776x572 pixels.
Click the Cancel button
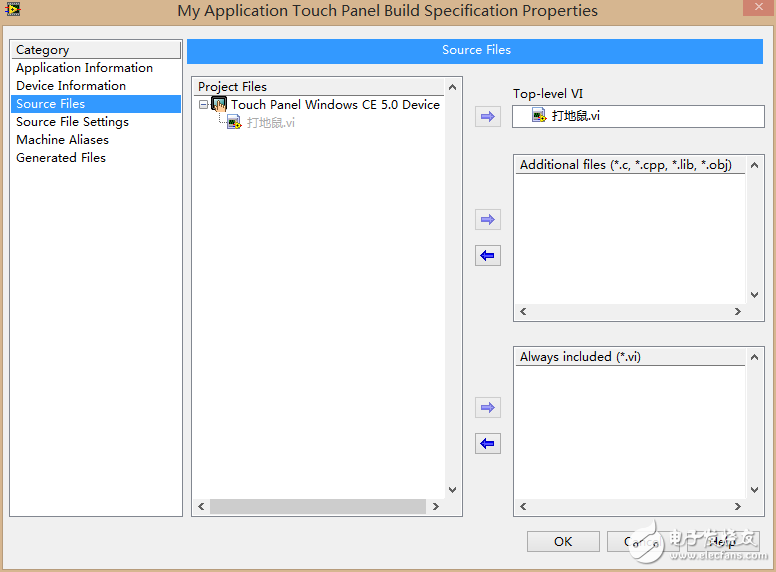(643, 541)
